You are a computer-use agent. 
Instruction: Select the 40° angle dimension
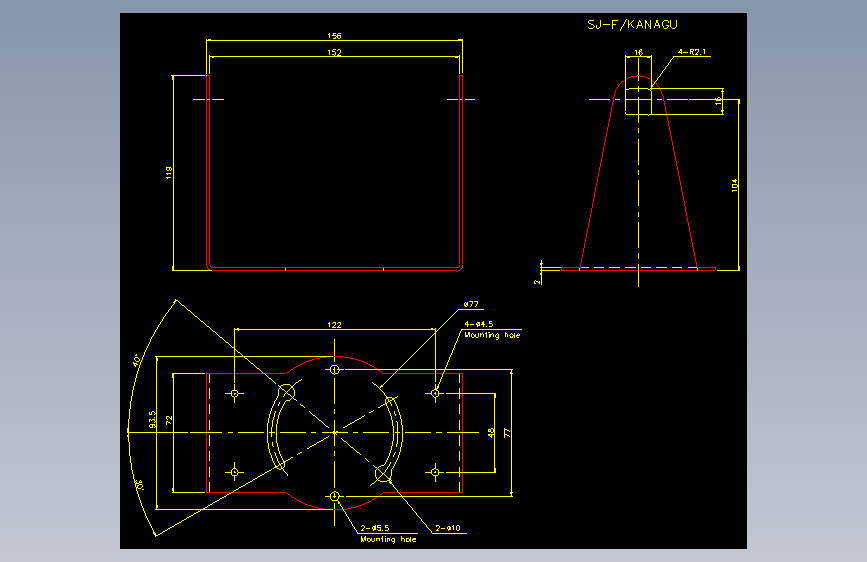point(137,361)
